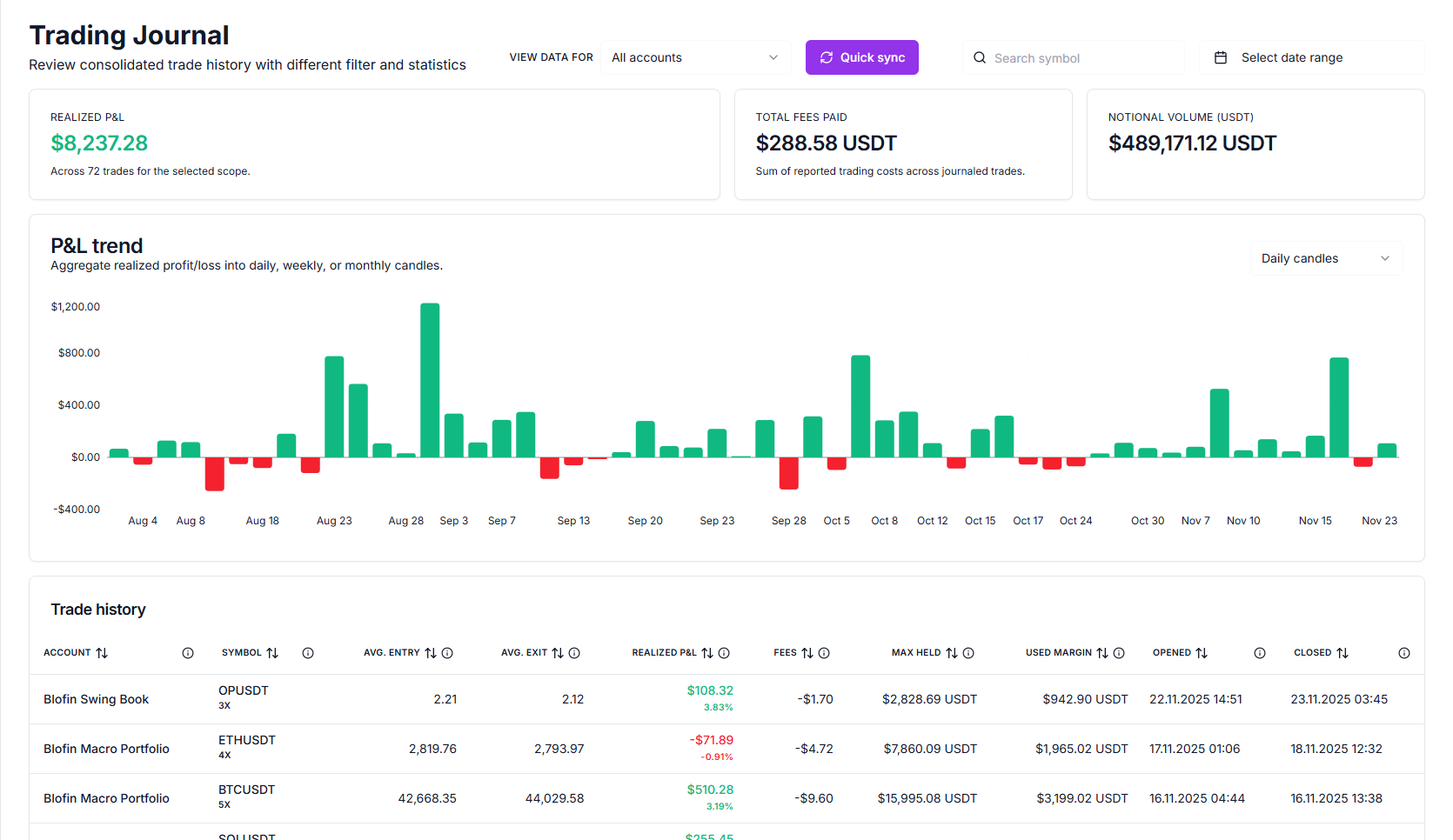Screen dimensions: 1453x840
Task: Sort the Used Margin column
Action: pos(1102,652)
